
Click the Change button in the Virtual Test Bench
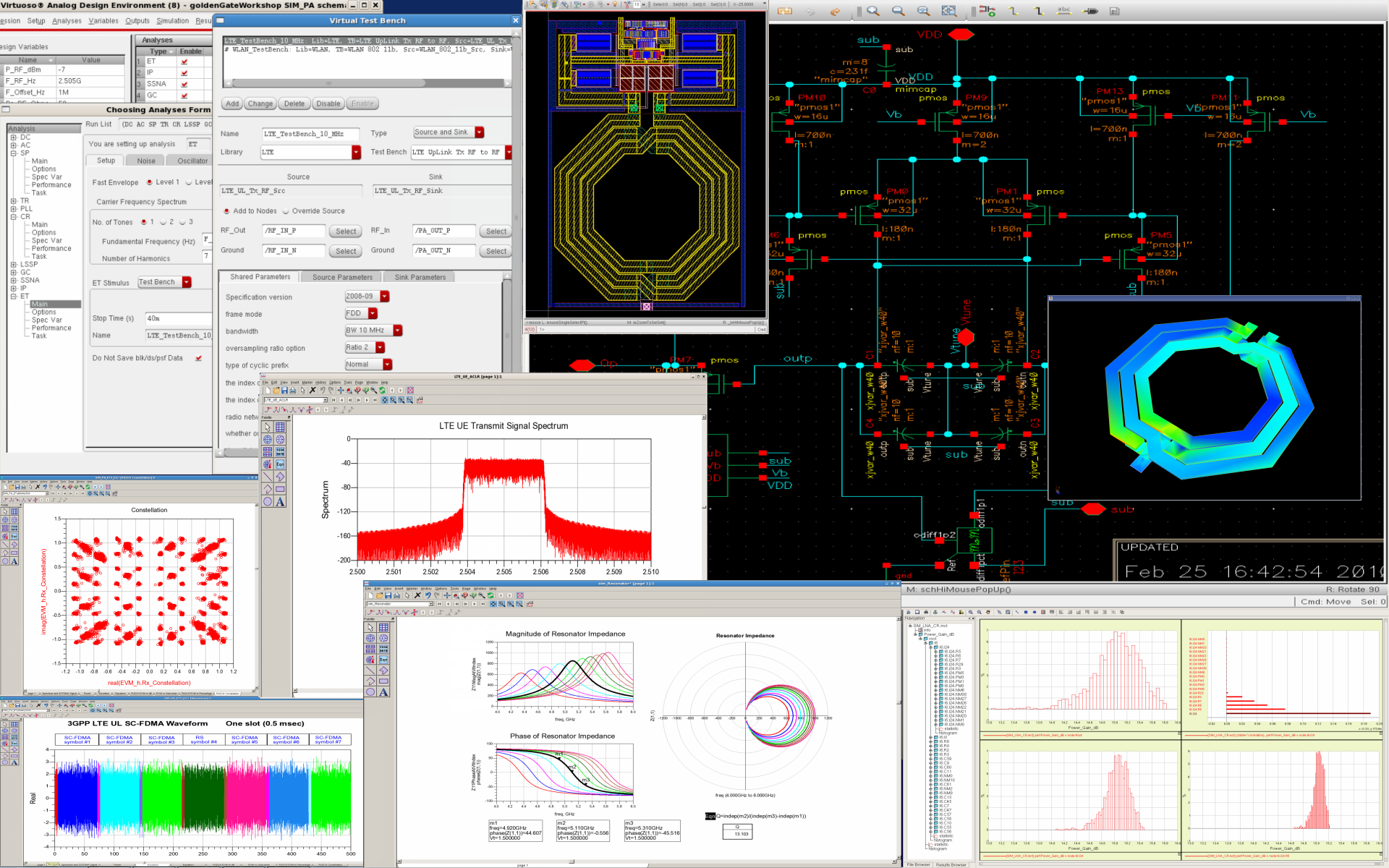pyautogui.click(x=260, y=103)
